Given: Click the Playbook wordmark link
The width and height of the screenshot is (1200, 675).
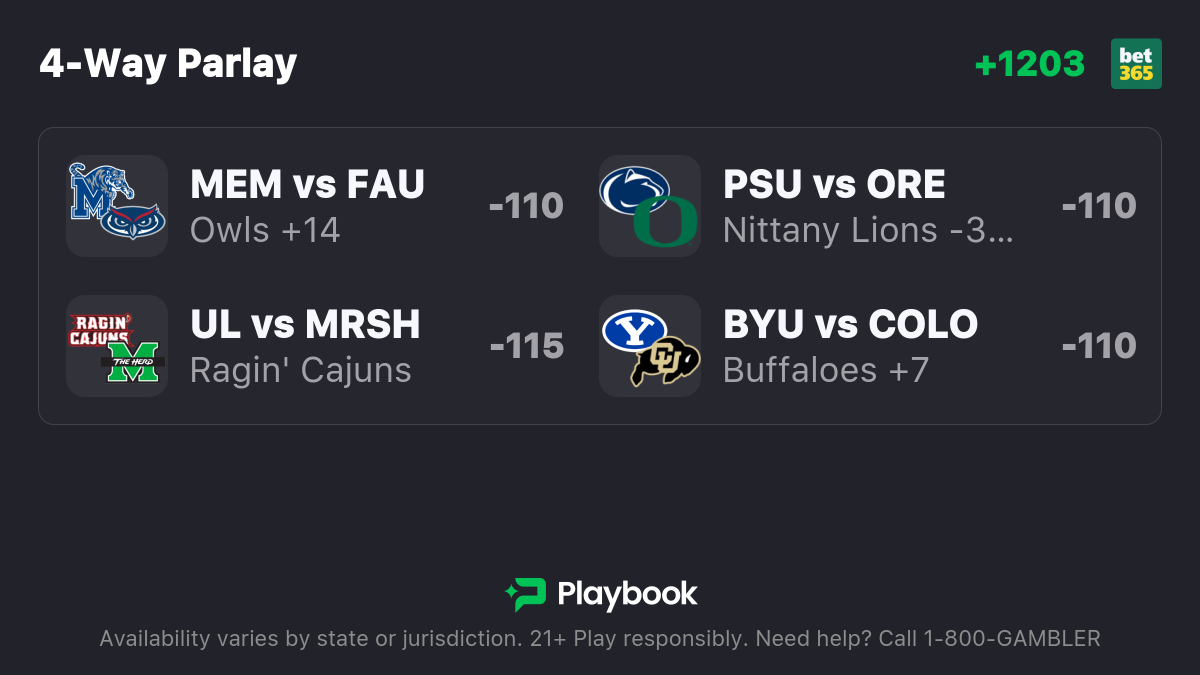Looking at the screenshot, I should [x=627, y=594].
